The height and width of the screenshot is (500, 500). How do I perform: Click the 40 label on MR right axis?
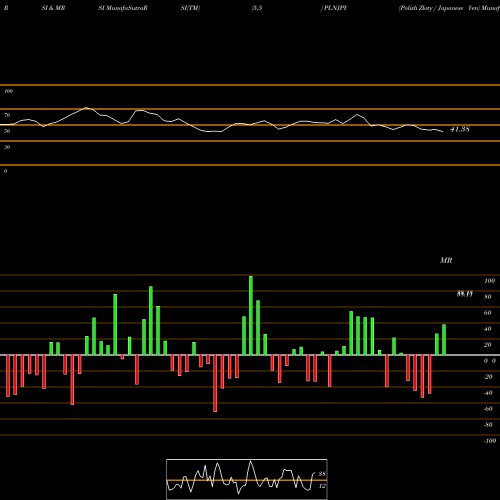487,329
